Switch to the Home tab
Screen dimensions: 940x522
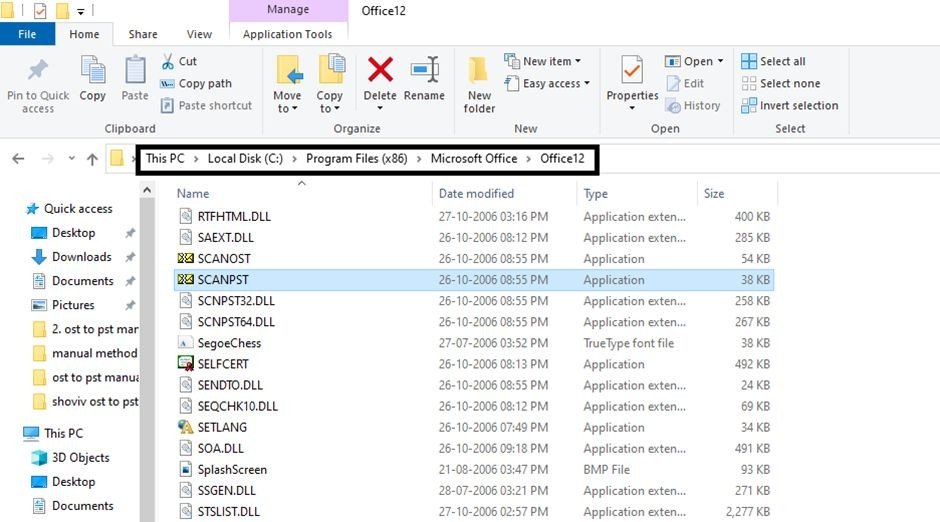tap(84, 34)
